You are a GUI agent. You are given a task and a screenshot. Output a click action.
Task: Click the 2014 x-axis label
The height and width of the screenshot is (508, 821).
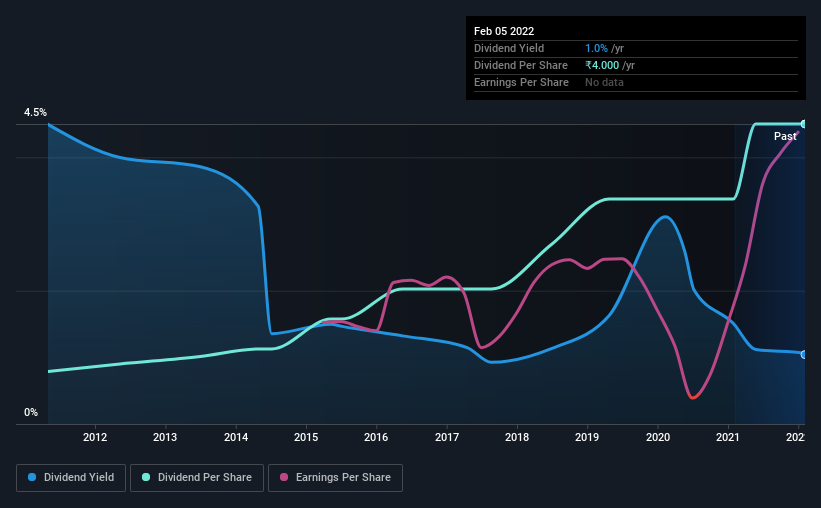(236, 437)
